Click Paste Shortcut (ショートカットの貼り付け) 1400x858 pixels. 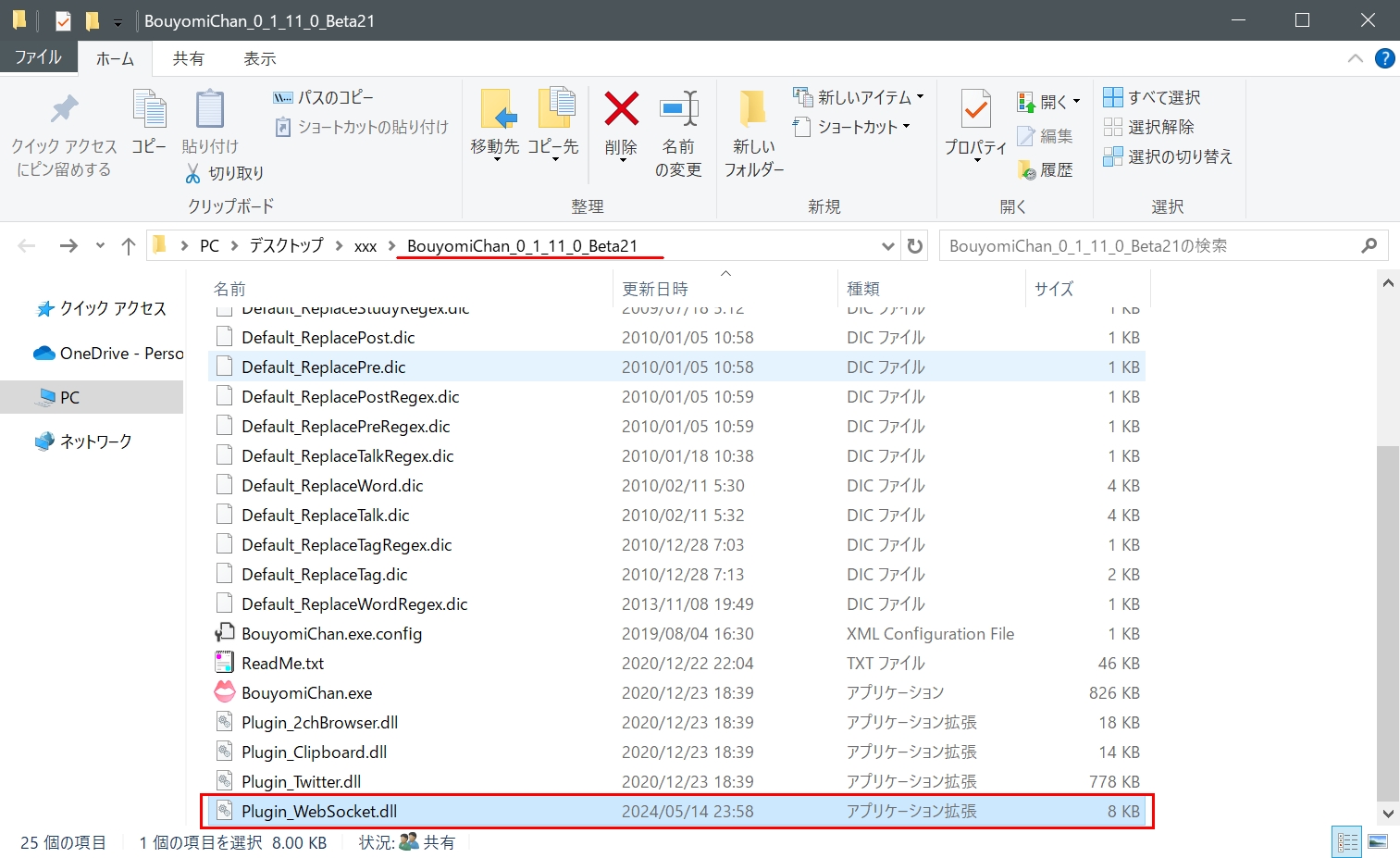362,127
